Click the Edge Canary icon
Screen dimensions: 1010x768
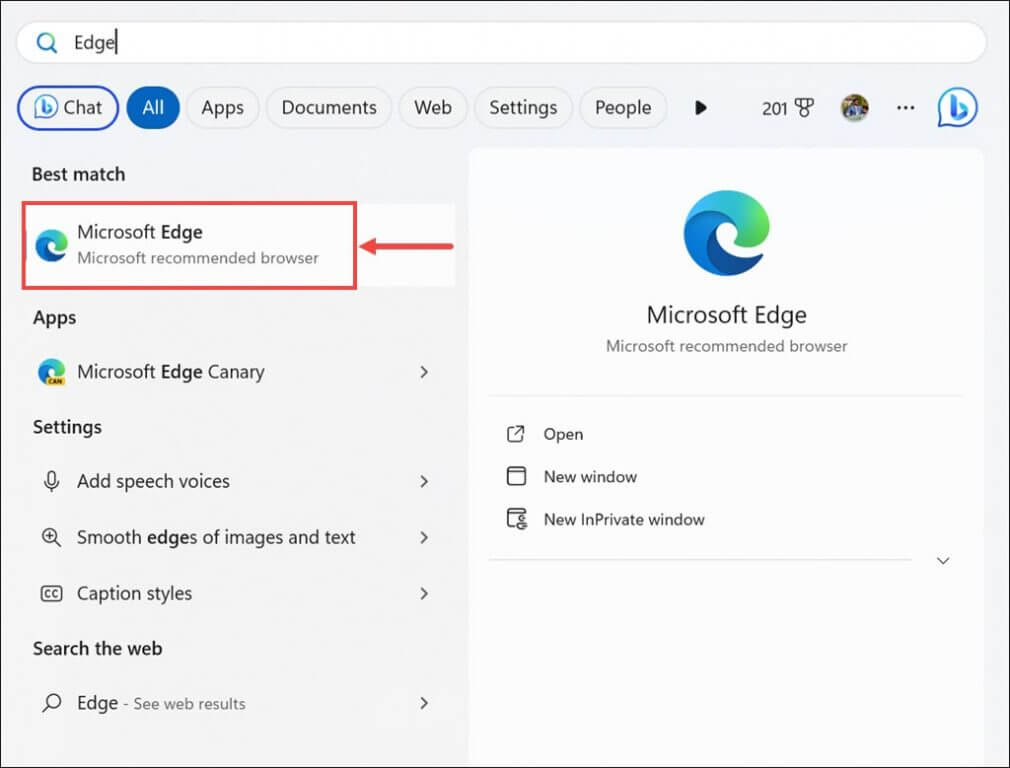(52, 372)
